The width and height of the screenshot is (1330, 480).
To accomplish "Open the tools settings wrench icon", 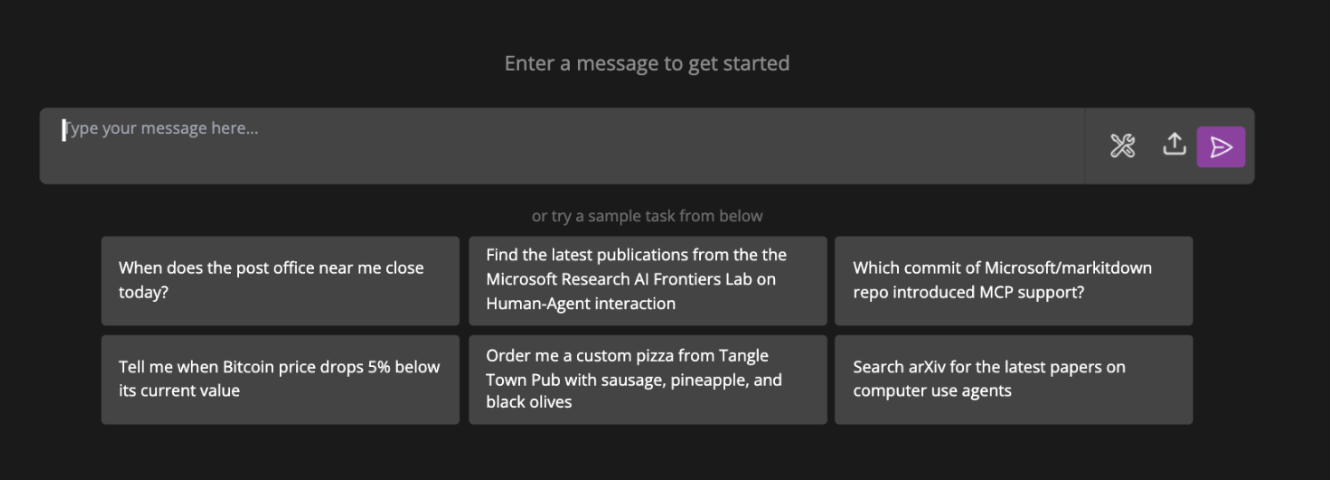I will pyautogui.click(x=1122, y=147).
